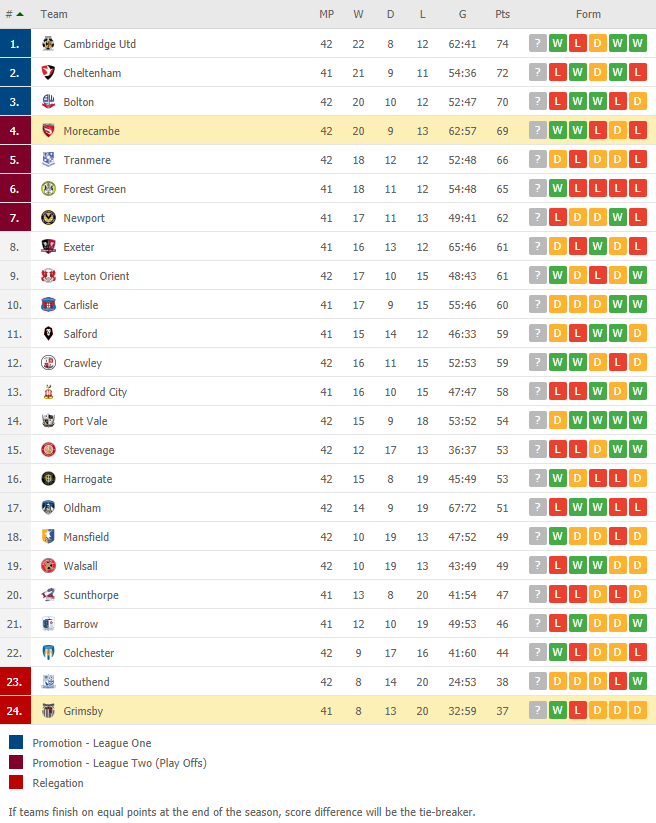Sort the table by Pts column header

tap(502, 14)
